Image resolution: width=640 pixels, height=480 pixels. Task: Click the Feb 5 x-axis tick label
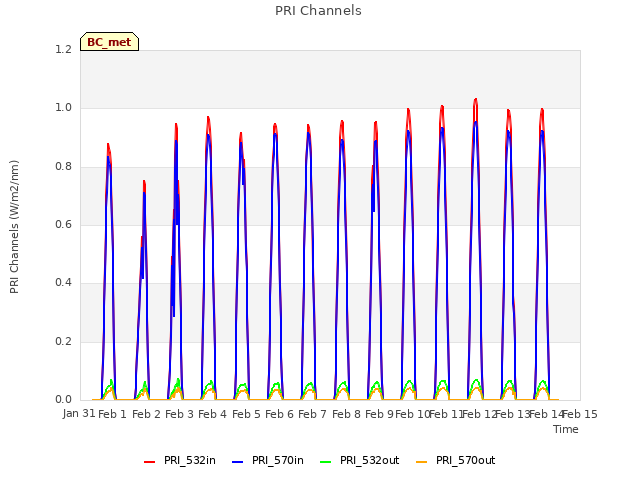(x=246, y=414)
